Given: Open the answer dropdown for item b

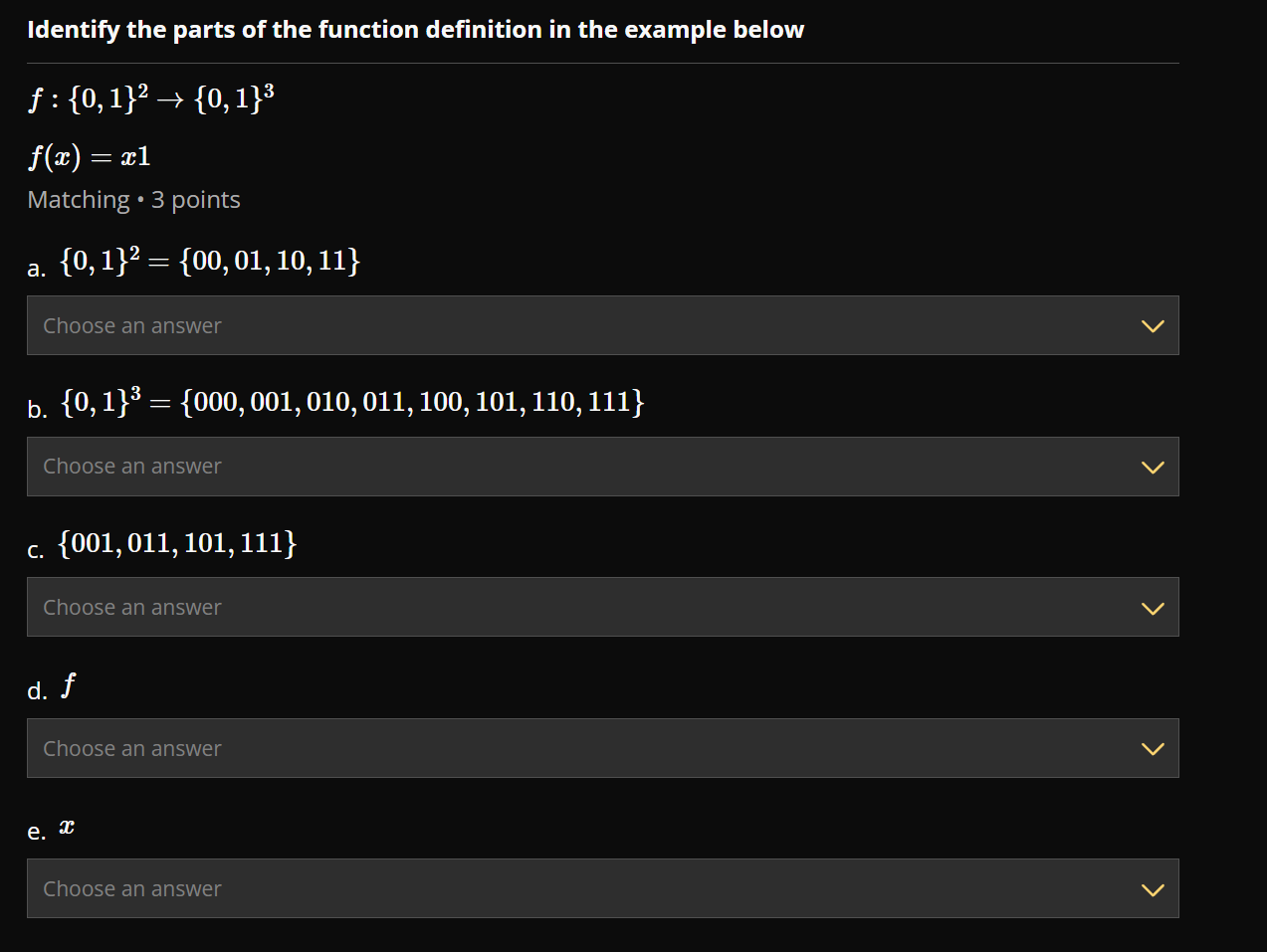Looking at the screenshot, I should coord(602,466).
